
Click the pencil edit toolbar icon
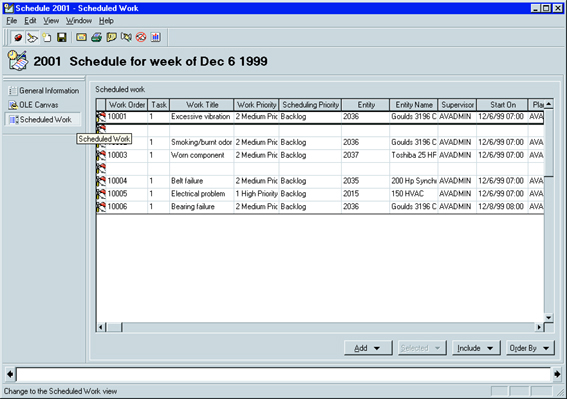coord(32,37)
